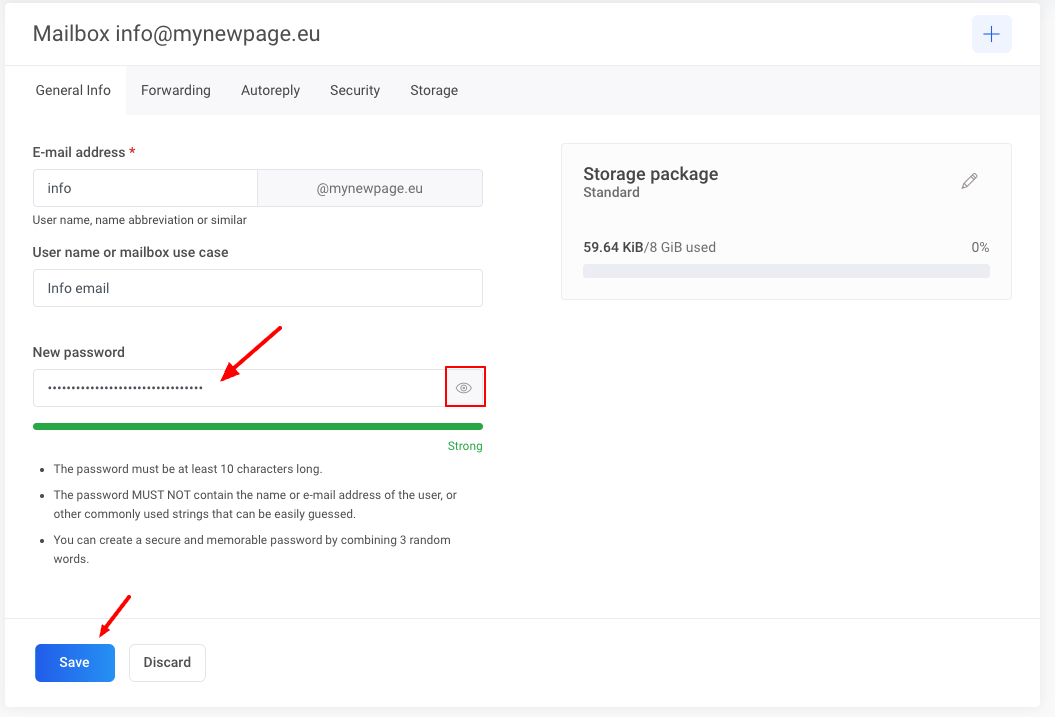Click the Save button
The image size is (1055, 717).
[75, 662]
